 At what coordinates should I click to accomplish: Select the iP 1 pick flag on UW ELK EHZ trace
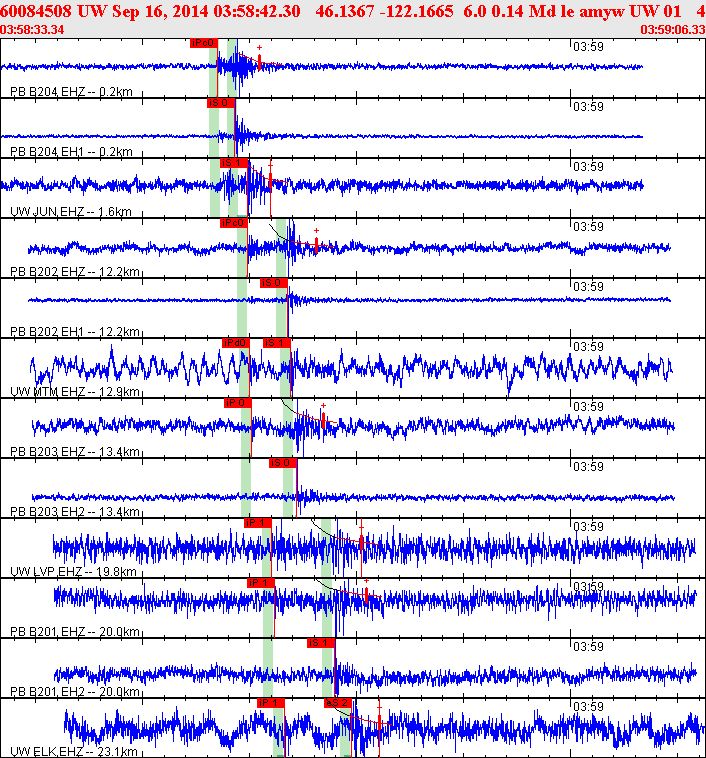[x=271, y=702]
